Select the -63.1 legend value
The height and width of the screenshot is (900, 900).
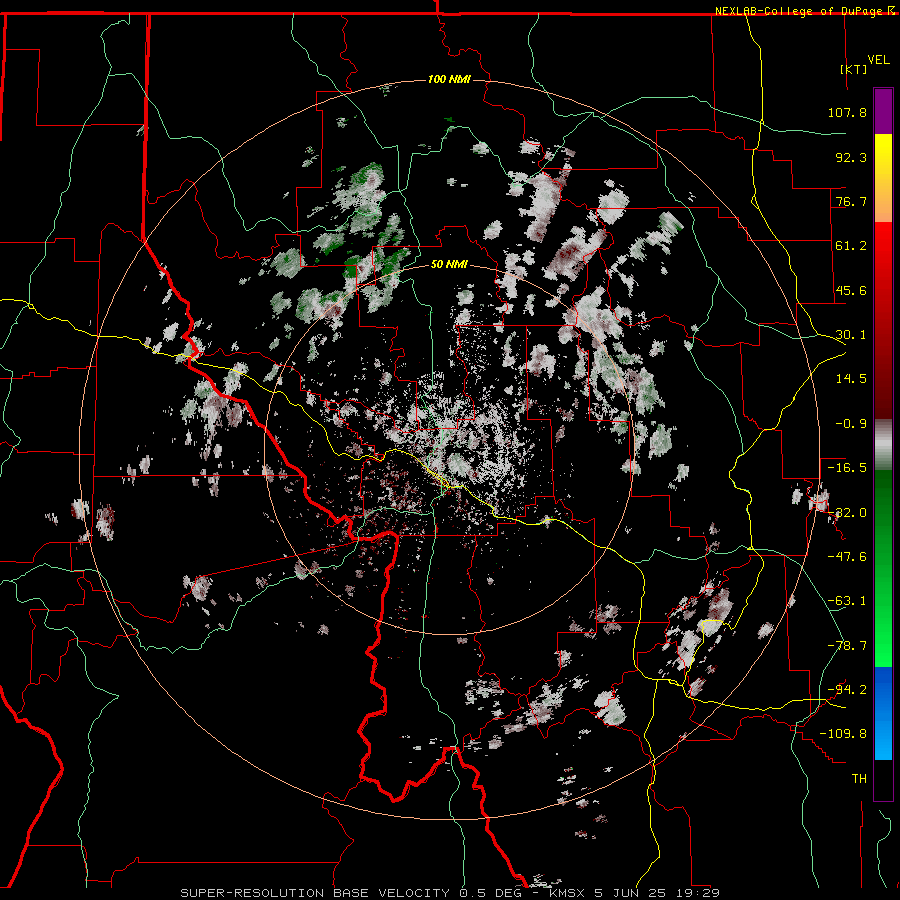coord(847,601)
